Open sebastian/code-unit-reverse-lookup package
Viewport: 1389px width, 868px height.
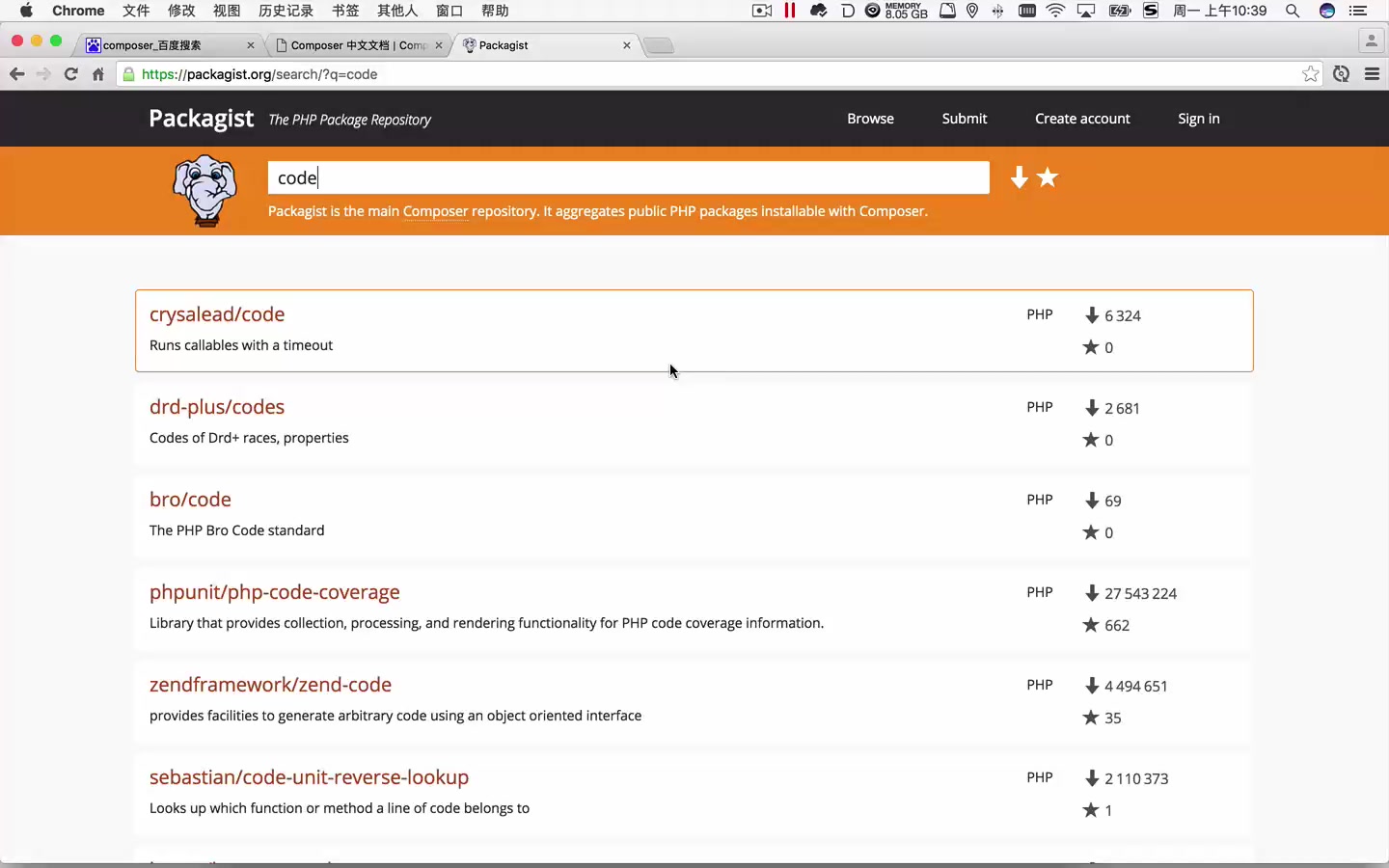coord(309,777)
